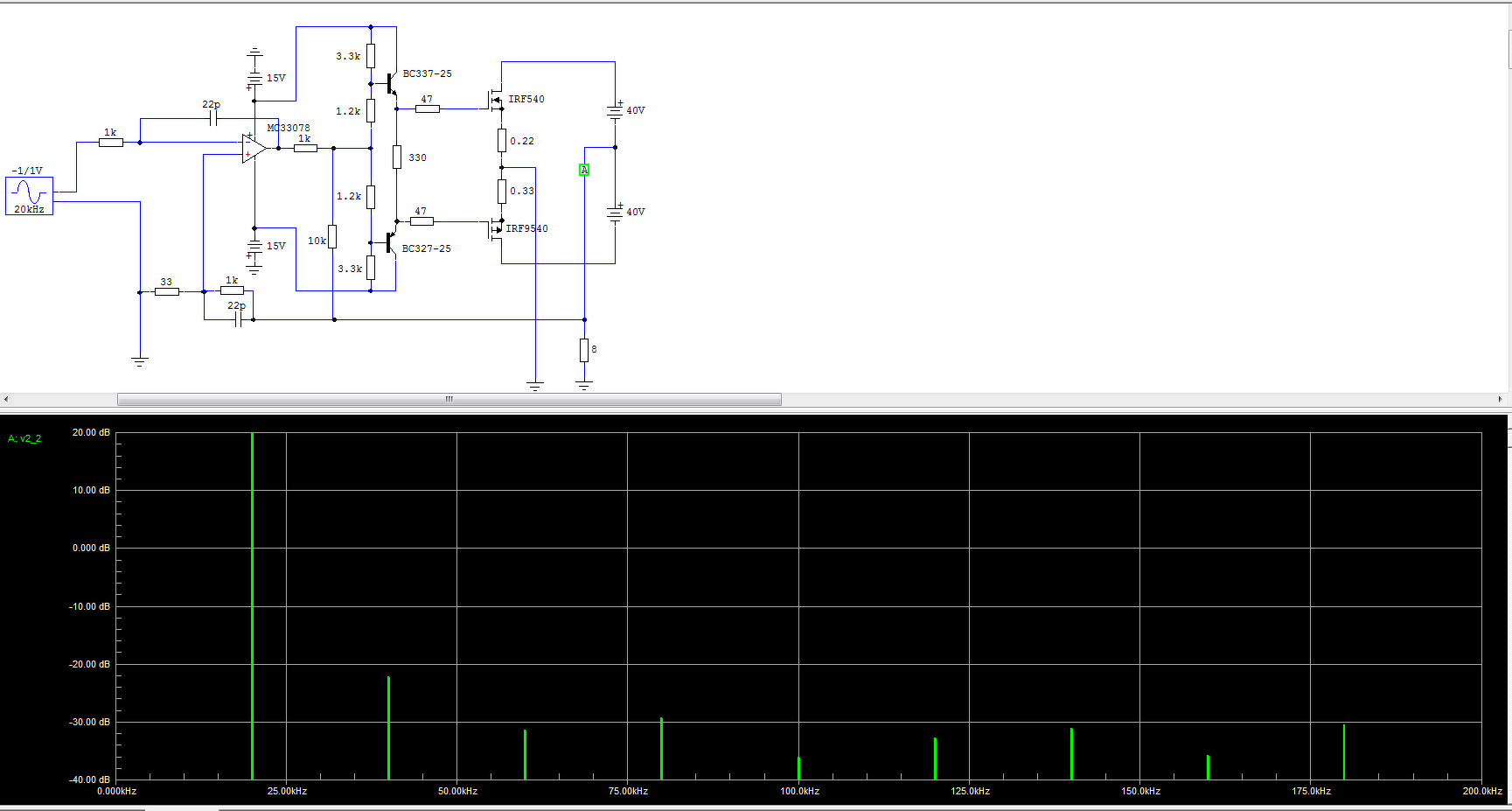1512x811 pixels.
Task: Select the 1k resistor next to 33 ohm
Action: click(x=232, y=290)
